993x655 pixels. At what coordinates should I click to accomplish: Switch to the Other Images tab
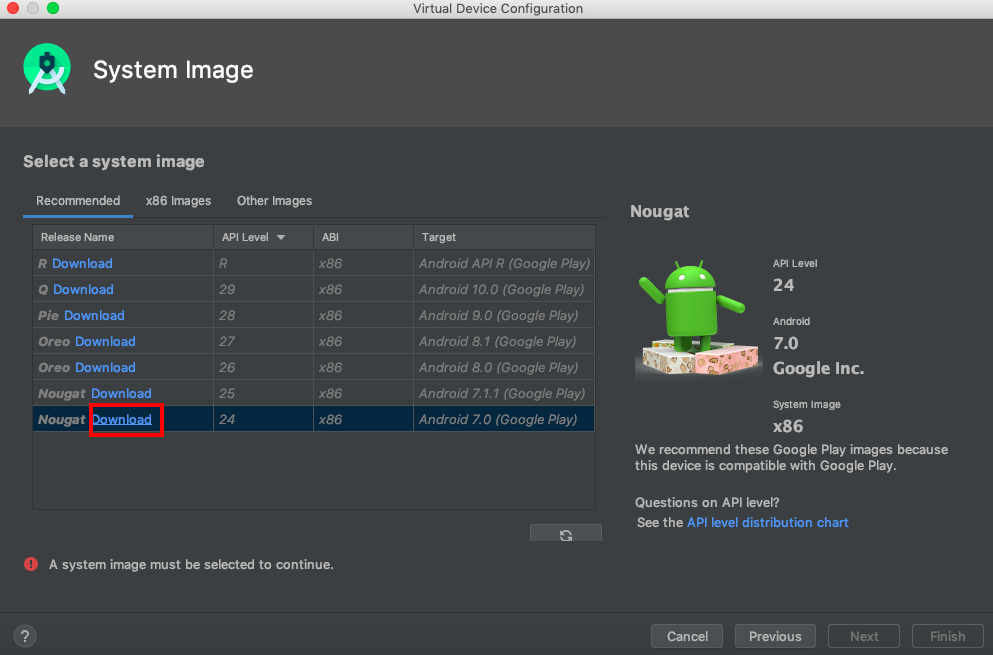click(274, 201)
